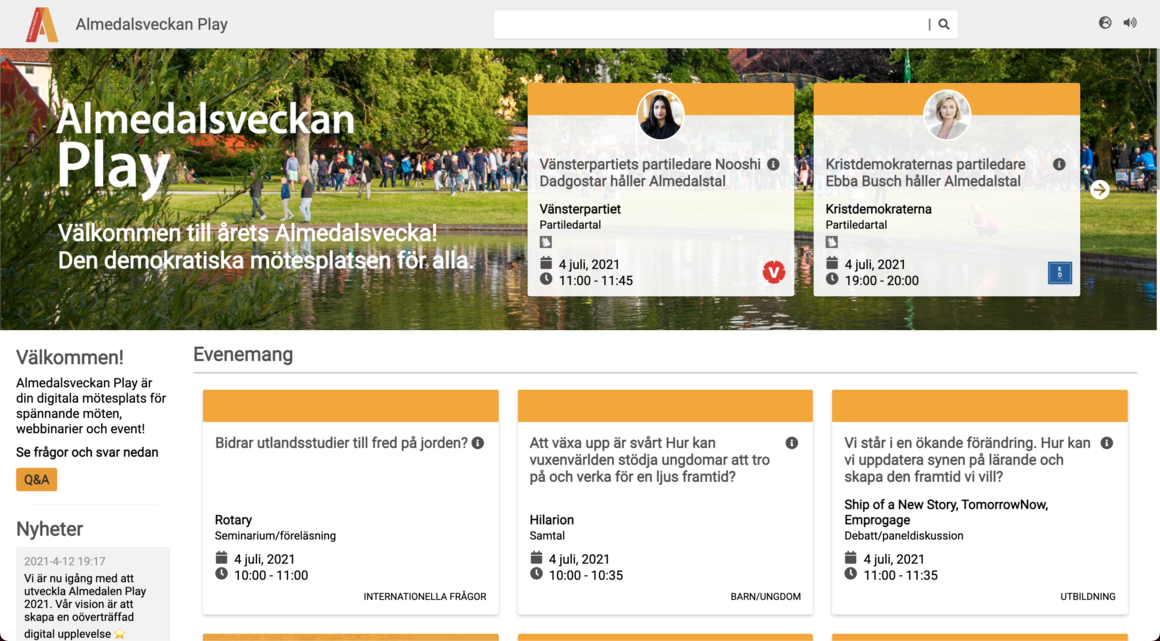Click Nooshi Dadgostar portrait thumbnail

(x=661, y=115)
